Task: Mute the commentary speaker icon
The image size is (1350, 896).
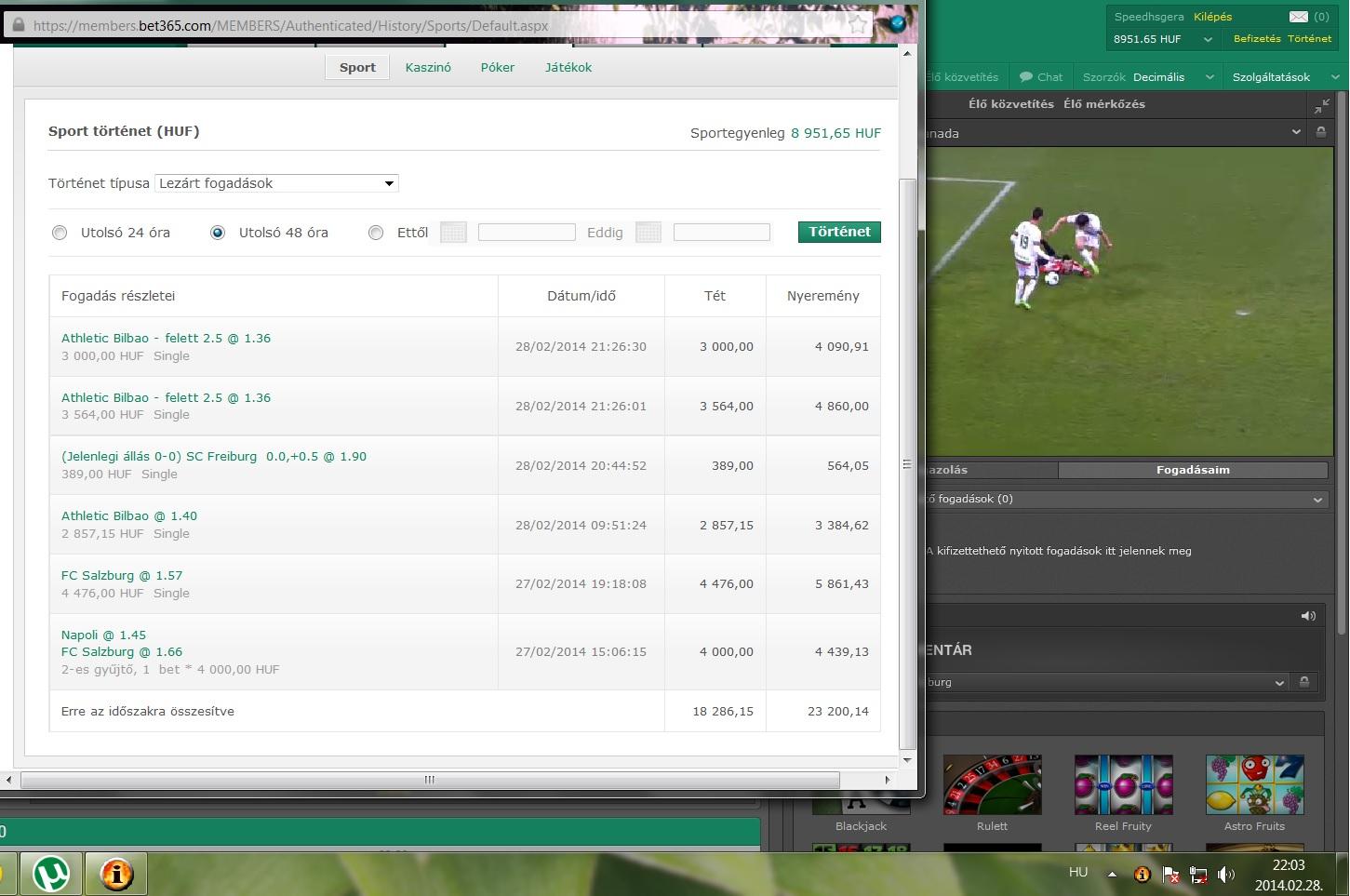Action: pos(1308,616)
